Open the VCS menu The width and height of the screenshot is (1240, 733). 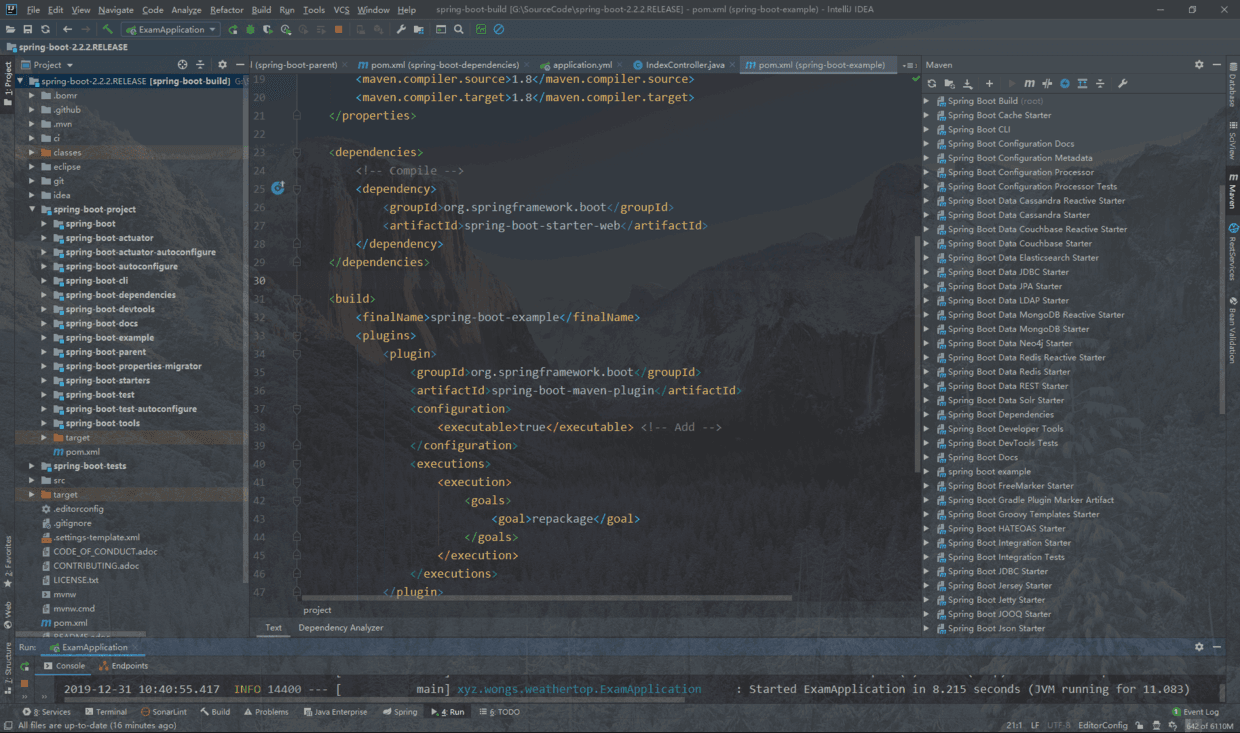[x=341, y=9]
